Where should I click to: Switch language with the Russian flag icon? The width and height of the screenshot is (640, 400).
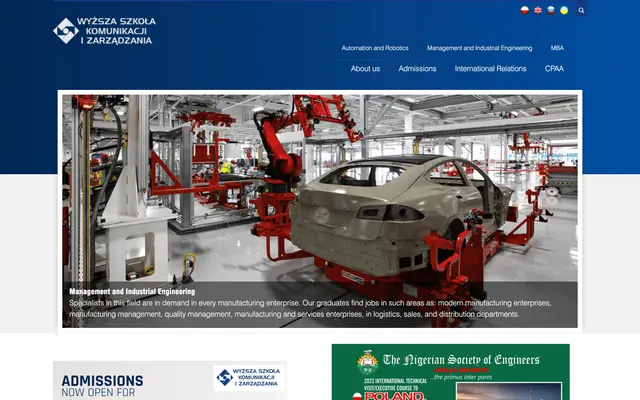[551, 10]
